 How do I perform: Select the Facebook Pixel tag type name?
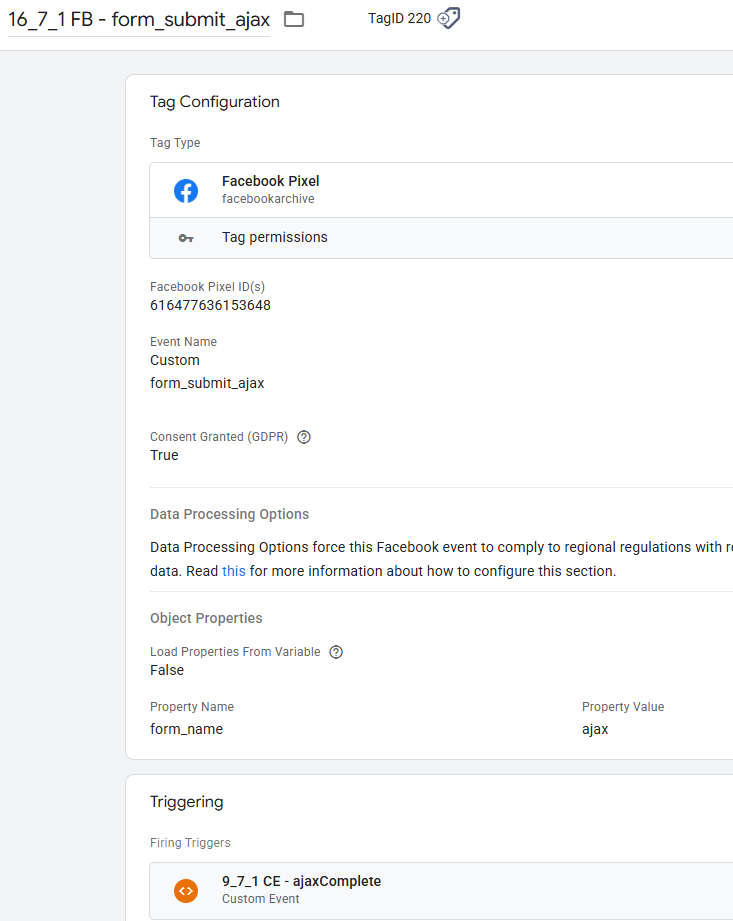point(270,182)
